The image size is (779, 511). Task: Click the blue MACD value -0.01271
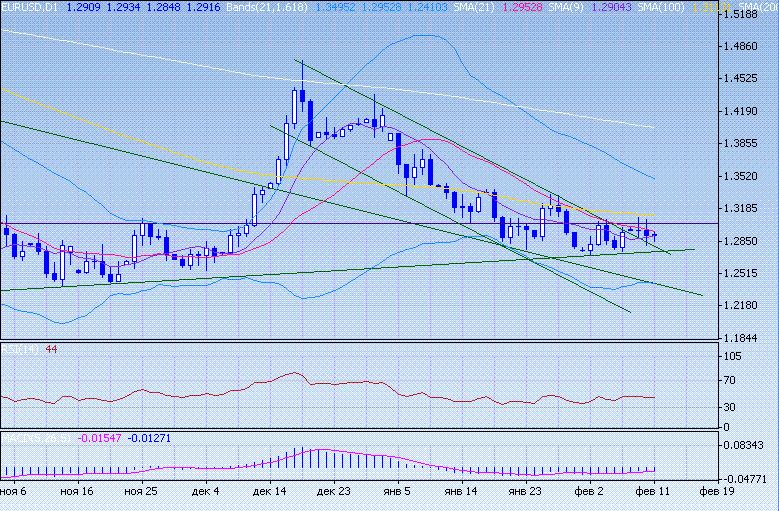tap(150, 437)
